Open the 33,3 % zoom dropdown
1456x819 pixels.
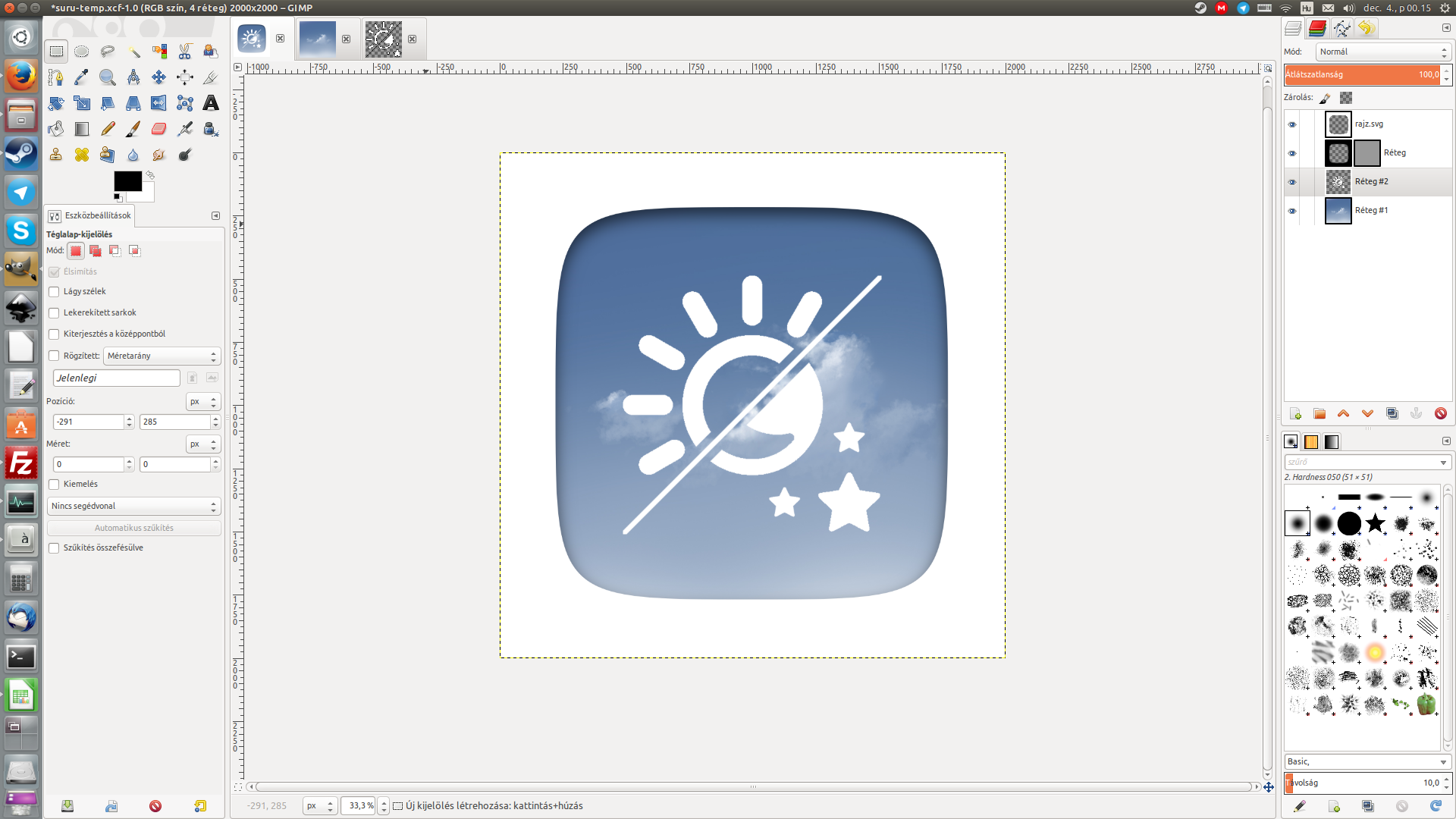pyautogui.click(x=384, y=806)
